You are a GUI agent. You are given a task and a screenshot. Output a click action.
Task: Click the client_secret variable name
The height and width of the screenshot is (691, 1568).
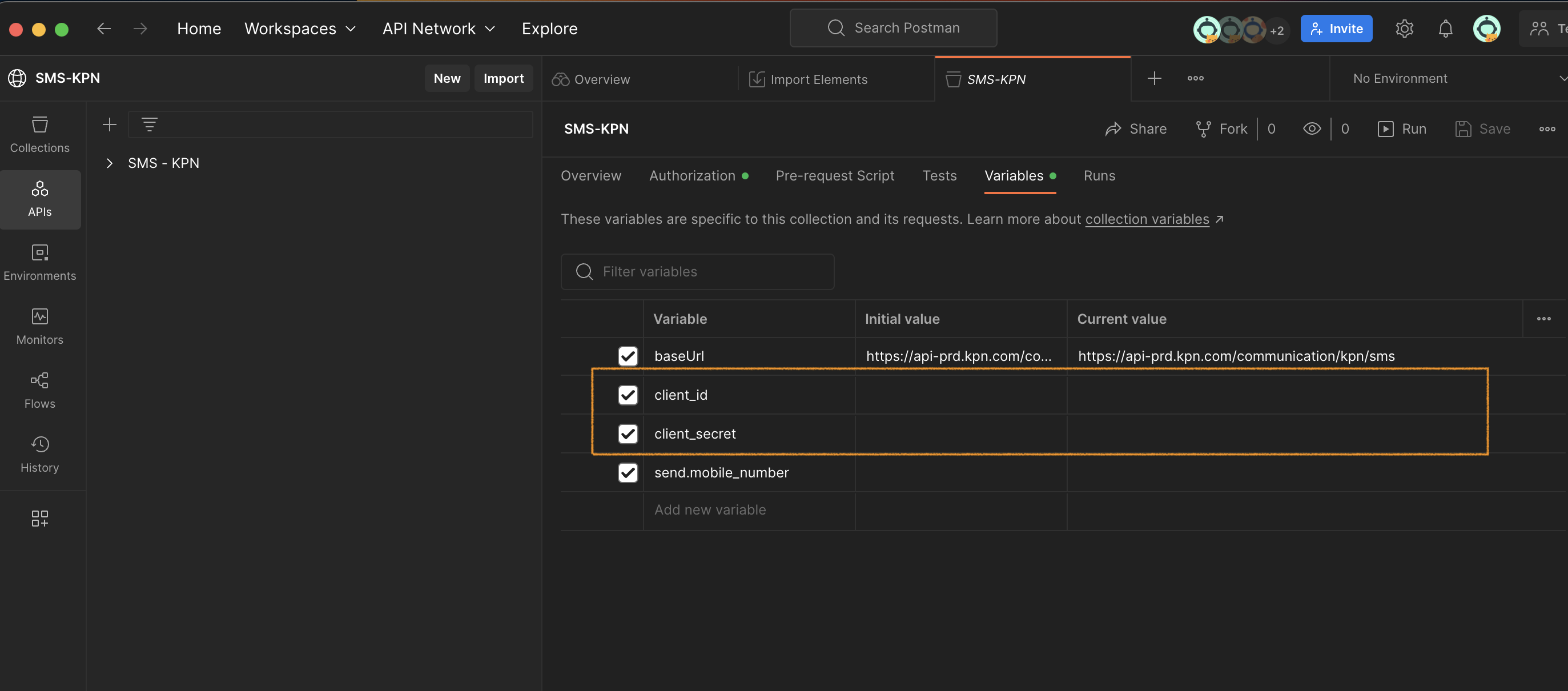694,433
